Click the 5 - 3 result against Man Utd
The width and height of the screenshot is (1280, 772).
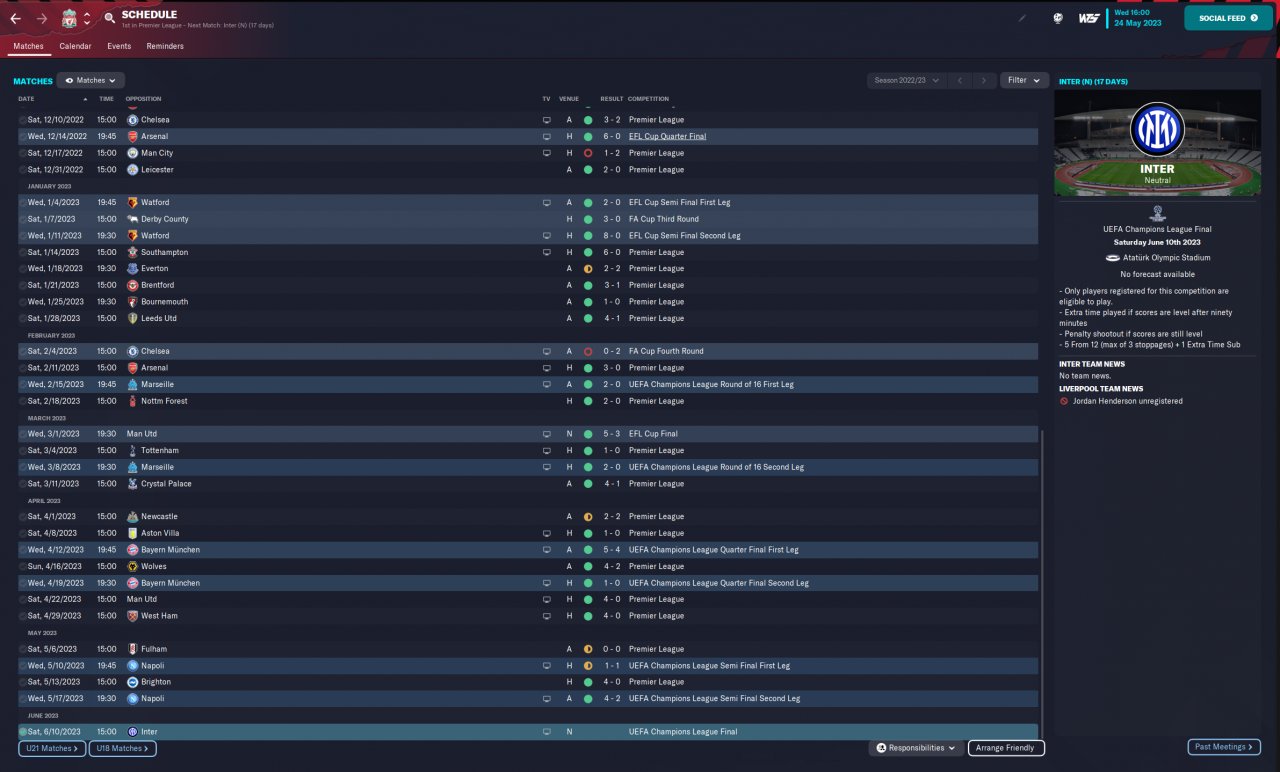pos(612,434)
